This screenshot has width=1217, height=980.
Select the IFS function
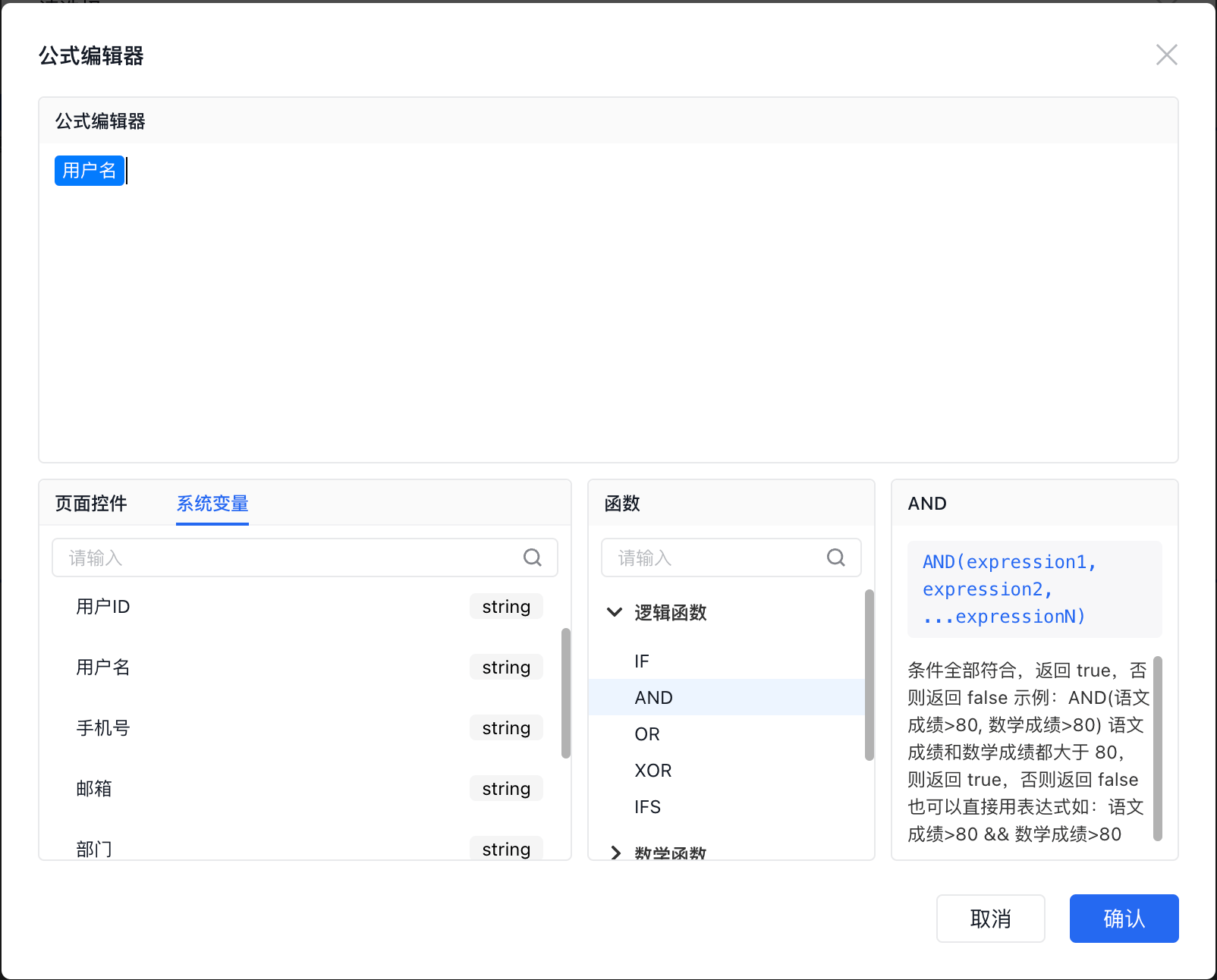(727, 806)
